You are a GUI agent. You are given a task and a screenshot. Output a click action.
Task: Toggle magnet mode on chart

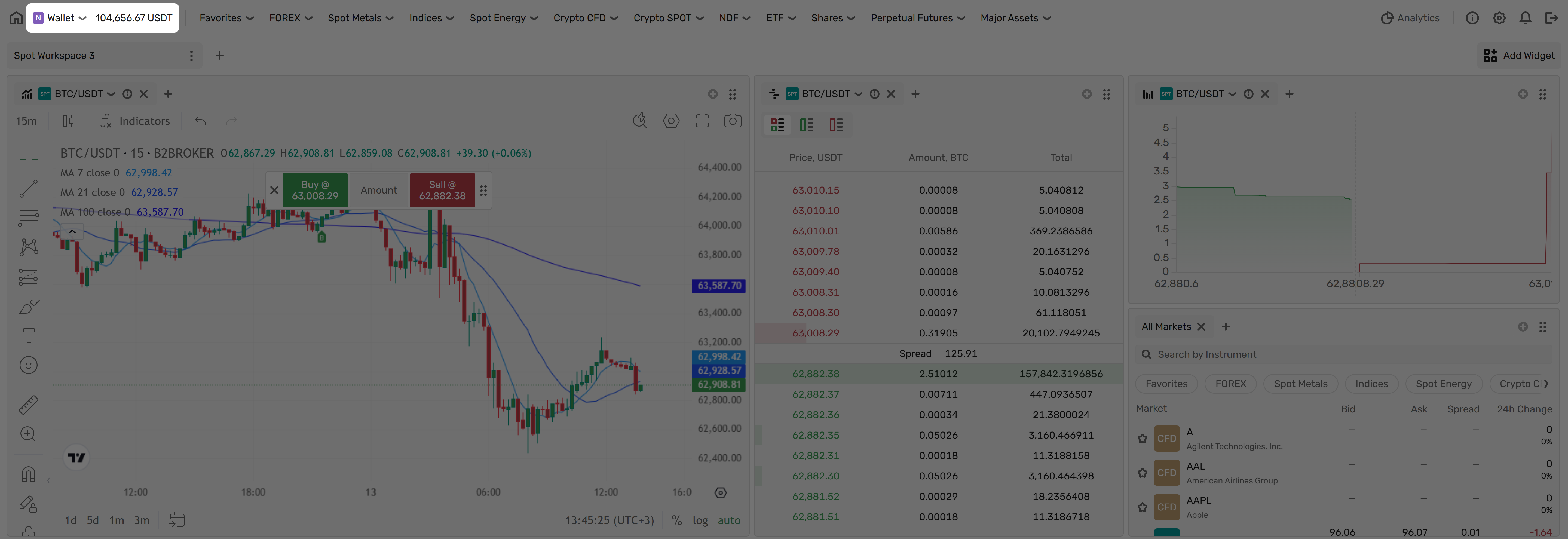pyautogui.click(x=29, y=474)
